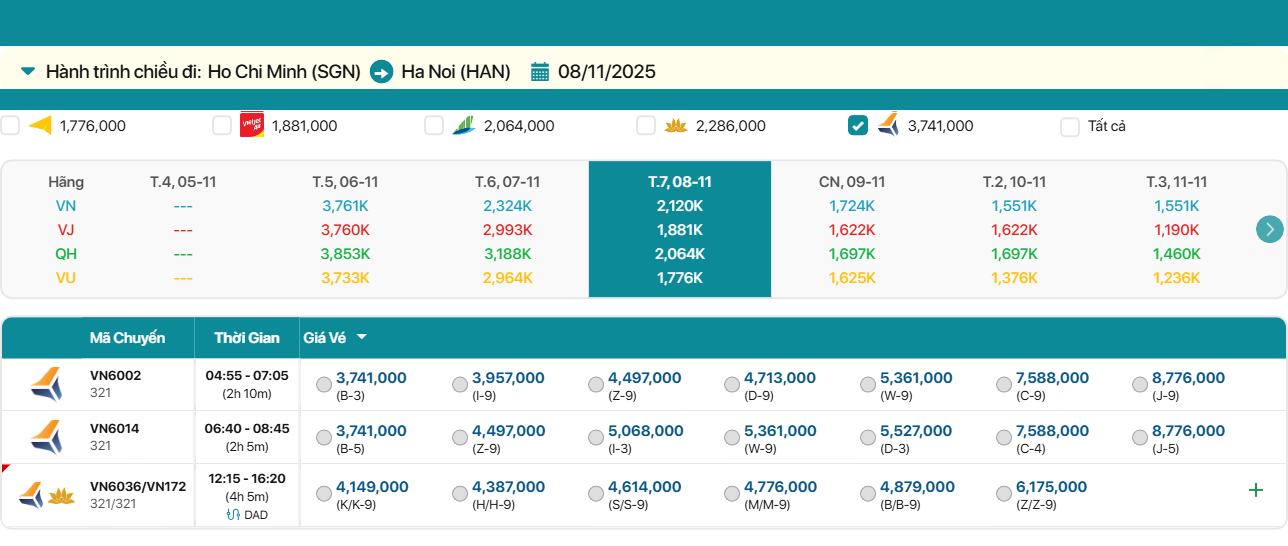Image resolution: width=1288 pixels, height=546 pixels.
Task: Click the arrow icon between SGN and HAN
Action: coord(381,72)
